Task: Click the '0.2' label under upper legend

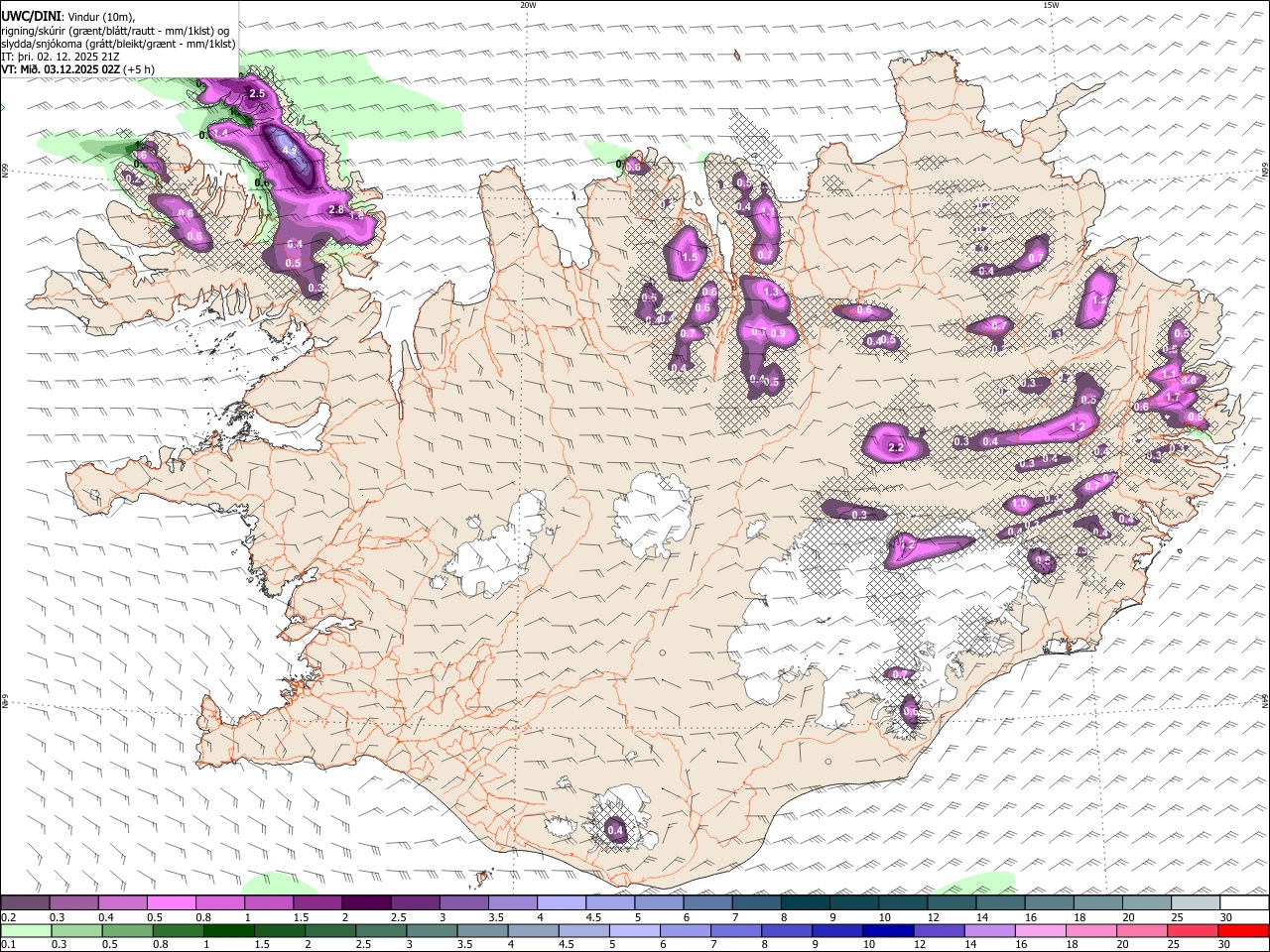Action: [7, 917]
